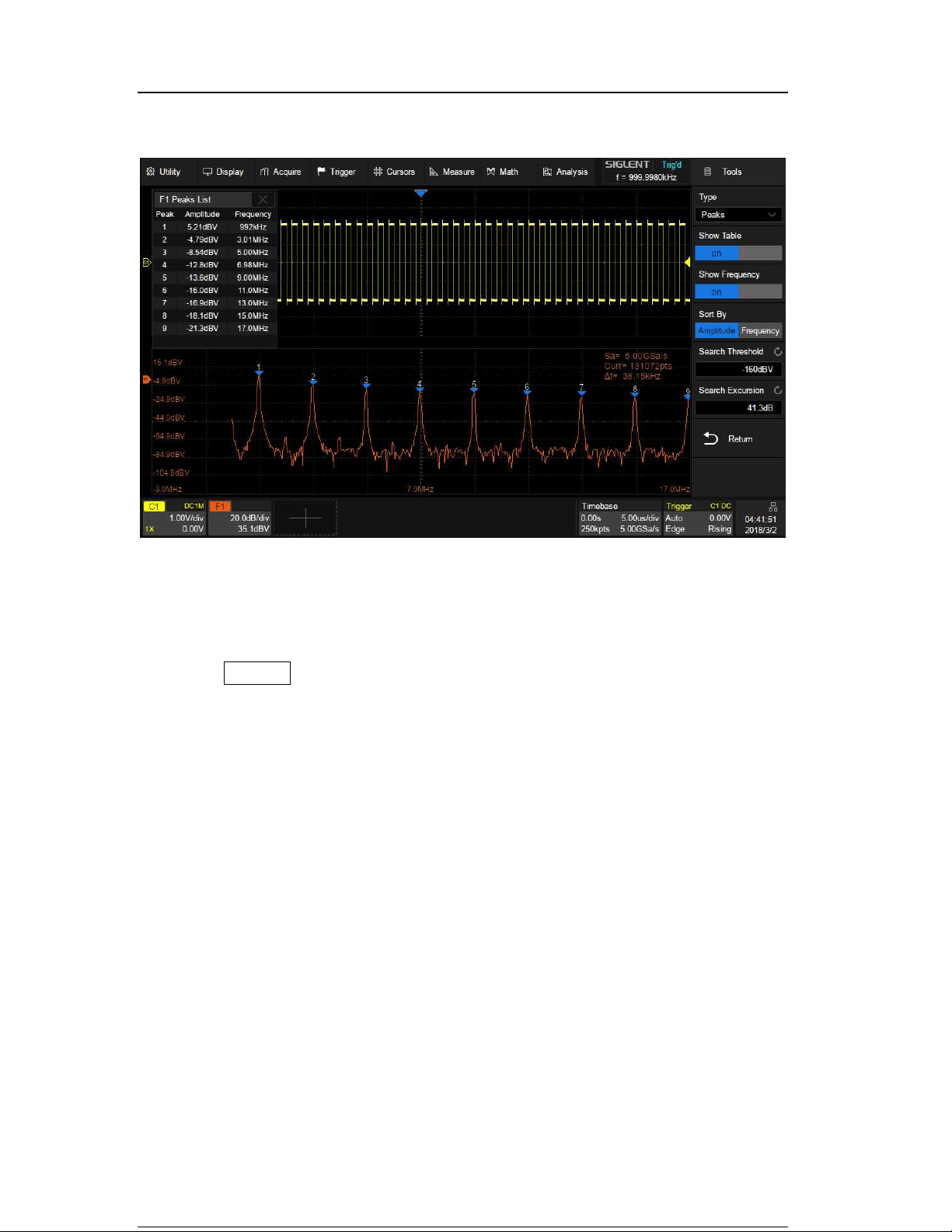This screenshot has width=952, height=1232.
Task: Expand the Type dropdown showing Peaks
Action: coord(738,215)
